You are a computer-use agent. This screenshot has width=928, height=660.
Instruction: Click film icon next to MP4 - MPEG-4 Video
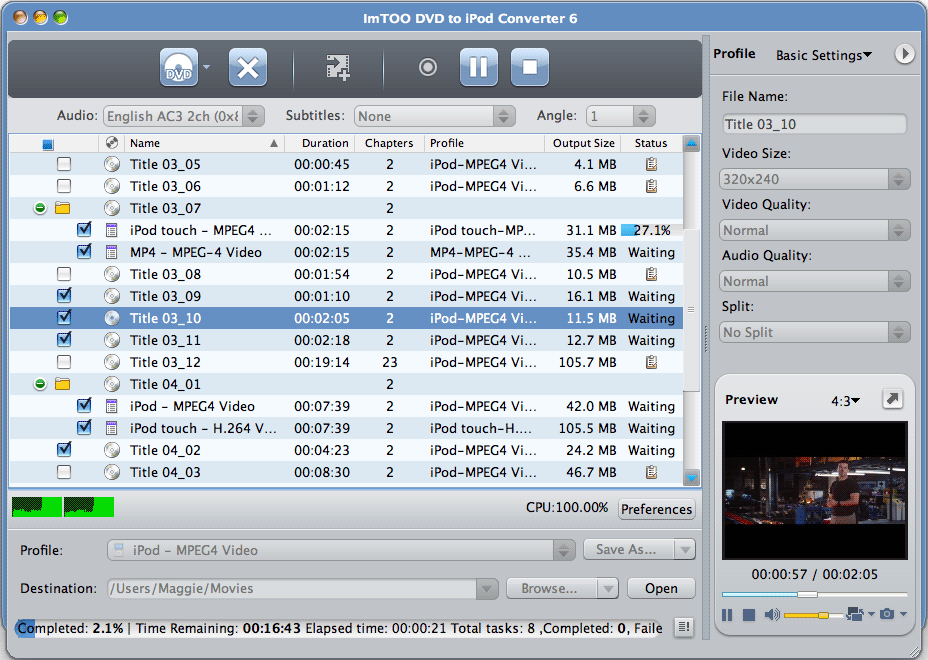[111, 252]
